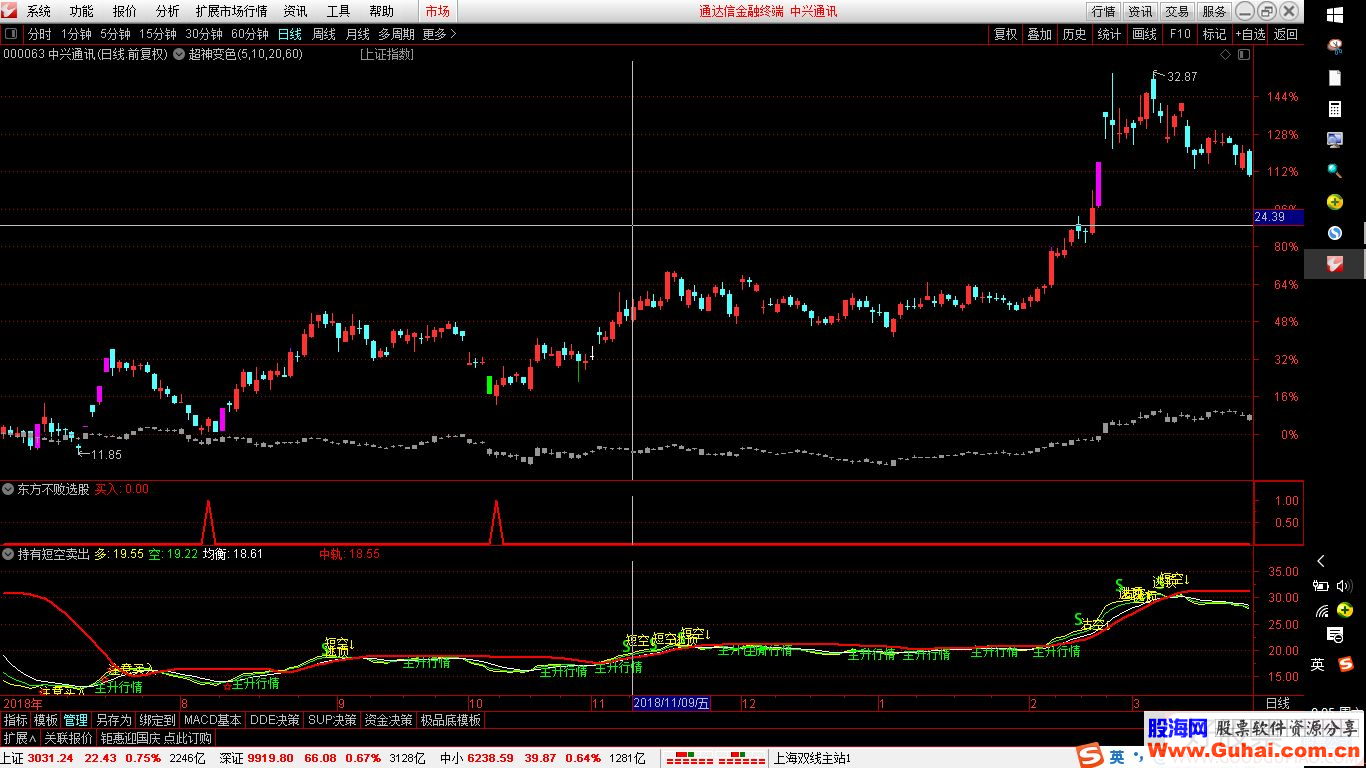Open F10 company info
Screen dimensions: 1366x768
(x=1180, y=34)
